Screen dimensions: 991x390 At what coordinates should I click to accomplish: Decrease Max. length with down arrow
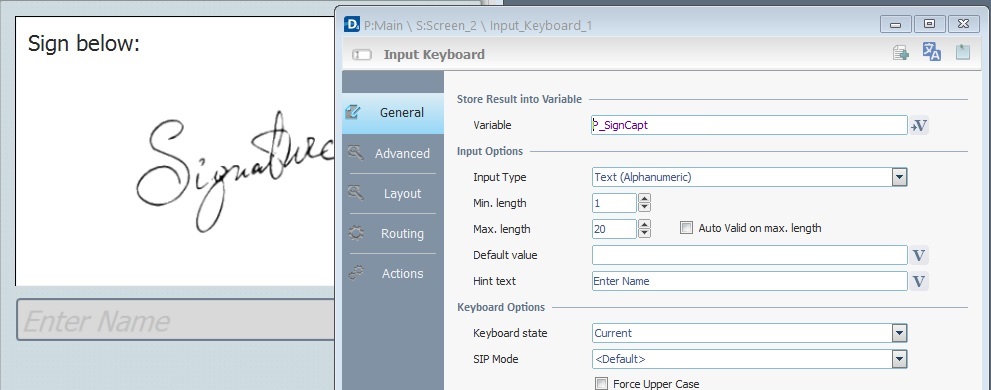click(644, 233)
